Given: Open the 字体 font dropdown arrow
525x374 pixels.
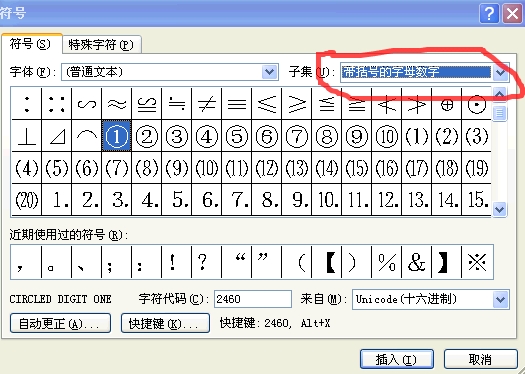Looking at the screenshot, I should point(270,72).
